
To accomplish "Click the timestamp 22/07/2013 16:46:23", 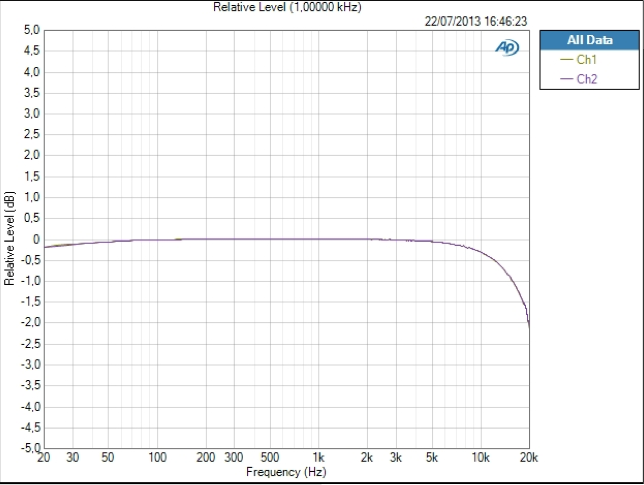I will 476,21.
